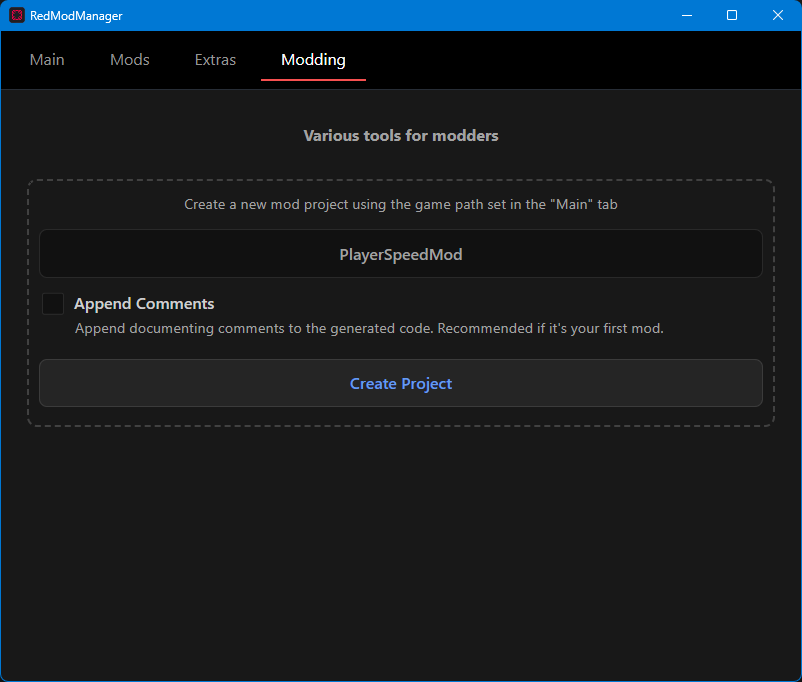The width and height of the screenshot is (802, 682).
Task: Select the Extras tab
Action: pyautogui.click(x=215, y=60)
